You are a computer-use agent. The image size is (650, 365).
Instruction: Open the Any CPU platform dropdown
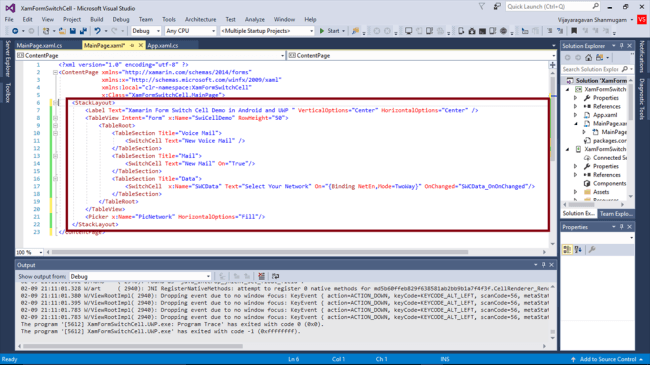coord(191,31)
